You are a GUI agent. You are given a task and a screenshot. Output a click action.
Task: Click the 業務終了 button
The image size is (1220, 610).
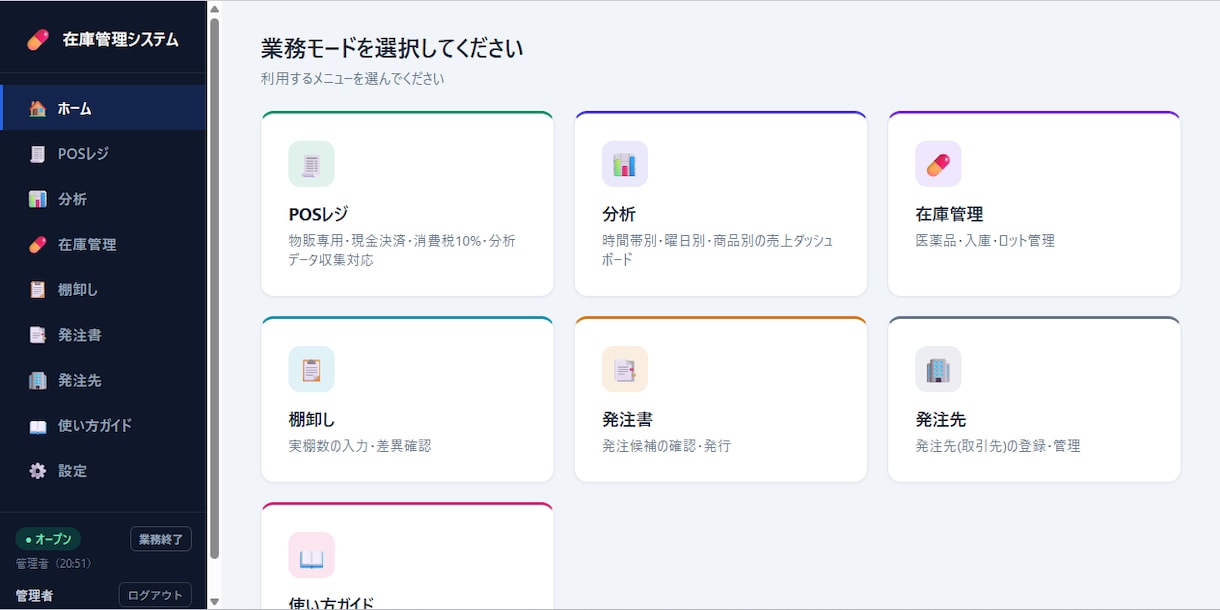tap(161, 539)
